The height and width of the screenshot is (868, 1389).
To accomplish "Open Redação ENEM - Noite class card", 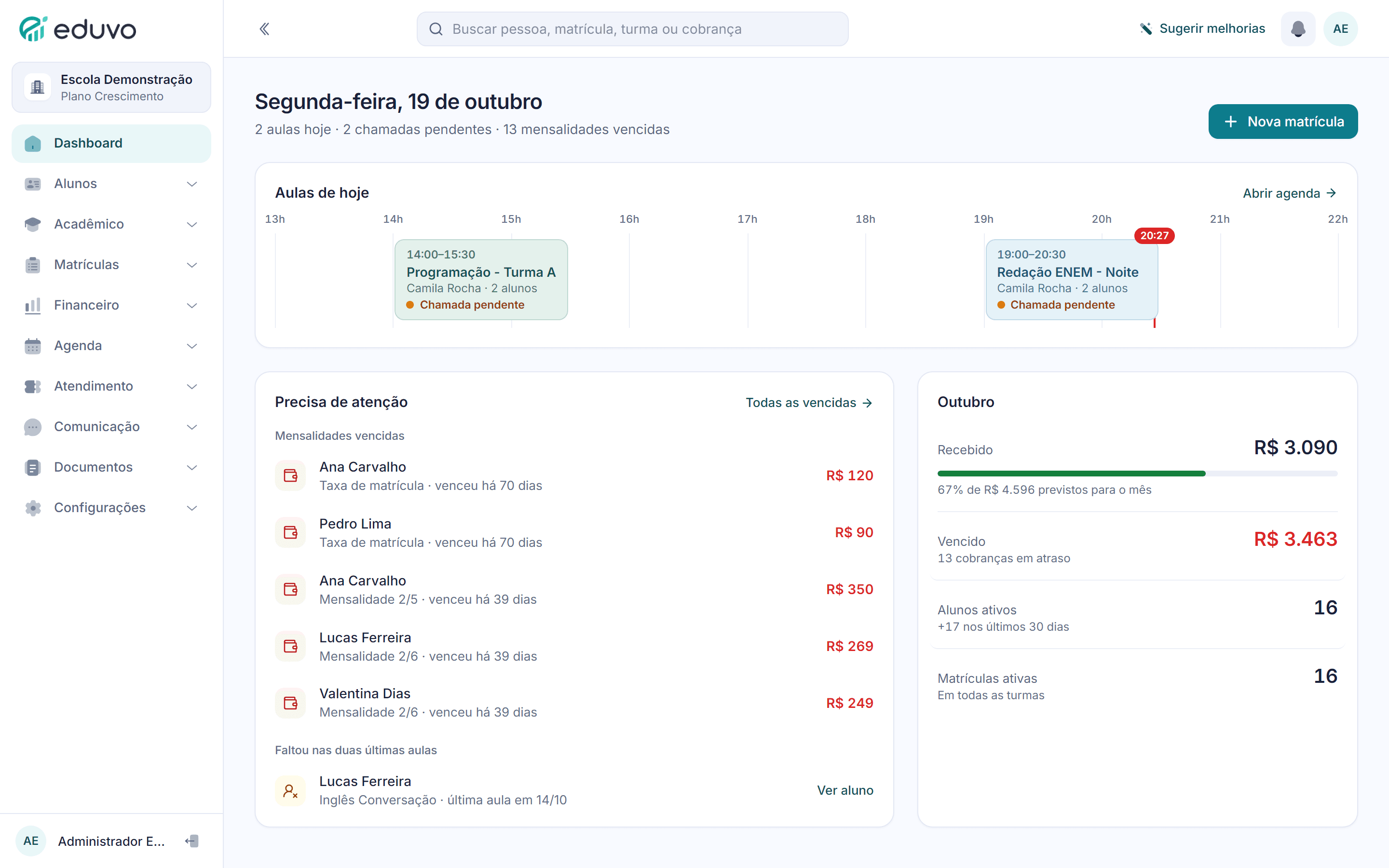I will [1072, 280].
